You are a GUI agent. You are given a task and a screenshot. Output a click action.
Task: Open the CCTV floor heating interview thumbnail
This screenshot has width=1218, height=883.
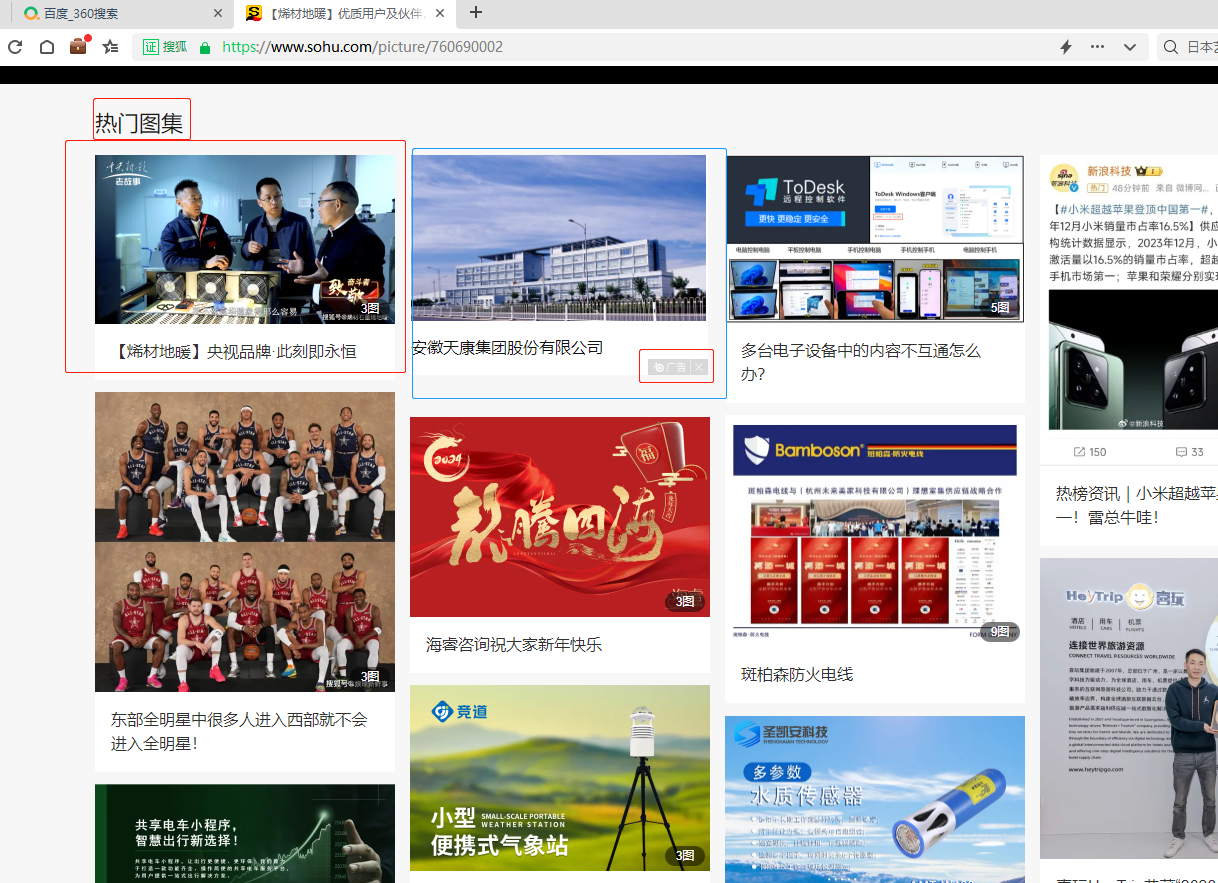tap(245, 239)
